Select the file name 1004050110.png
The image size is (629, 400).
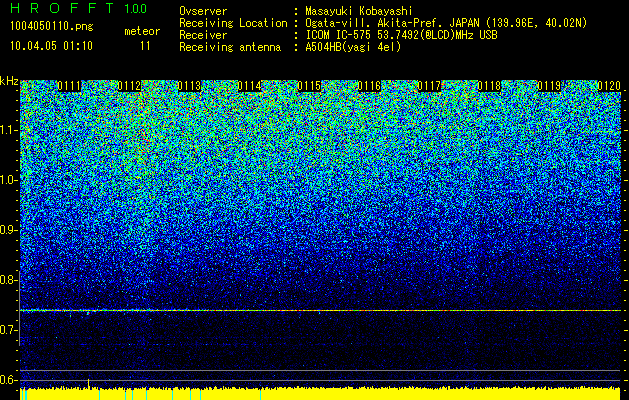pyautogui.click(x=52, y=26)
